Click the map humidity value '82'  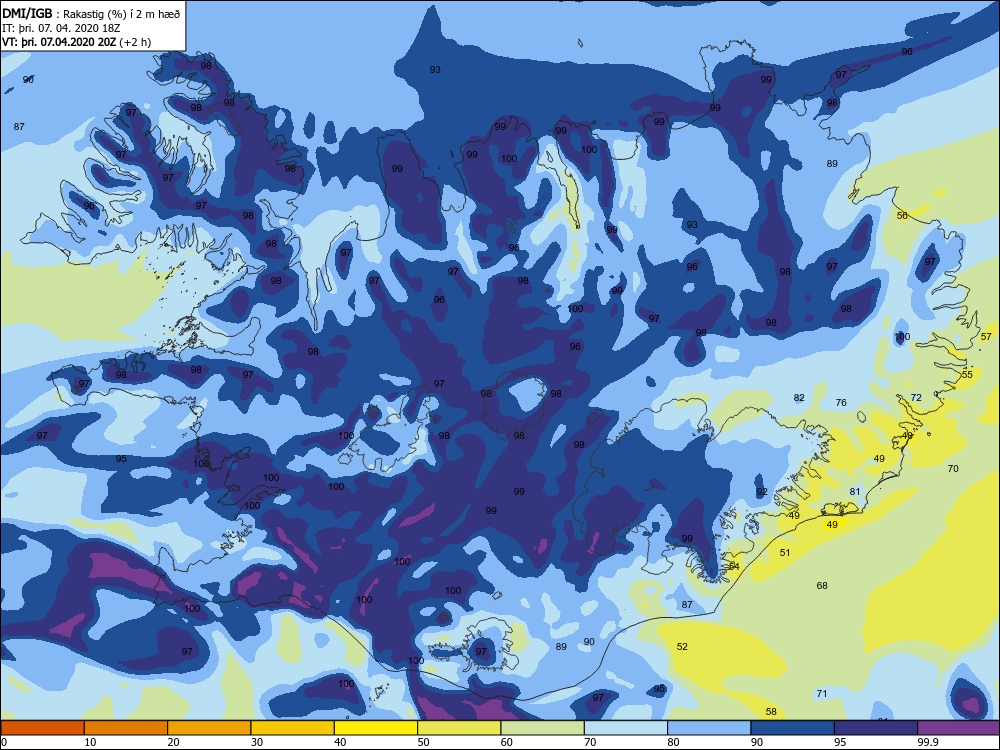(x=799, y=398)
